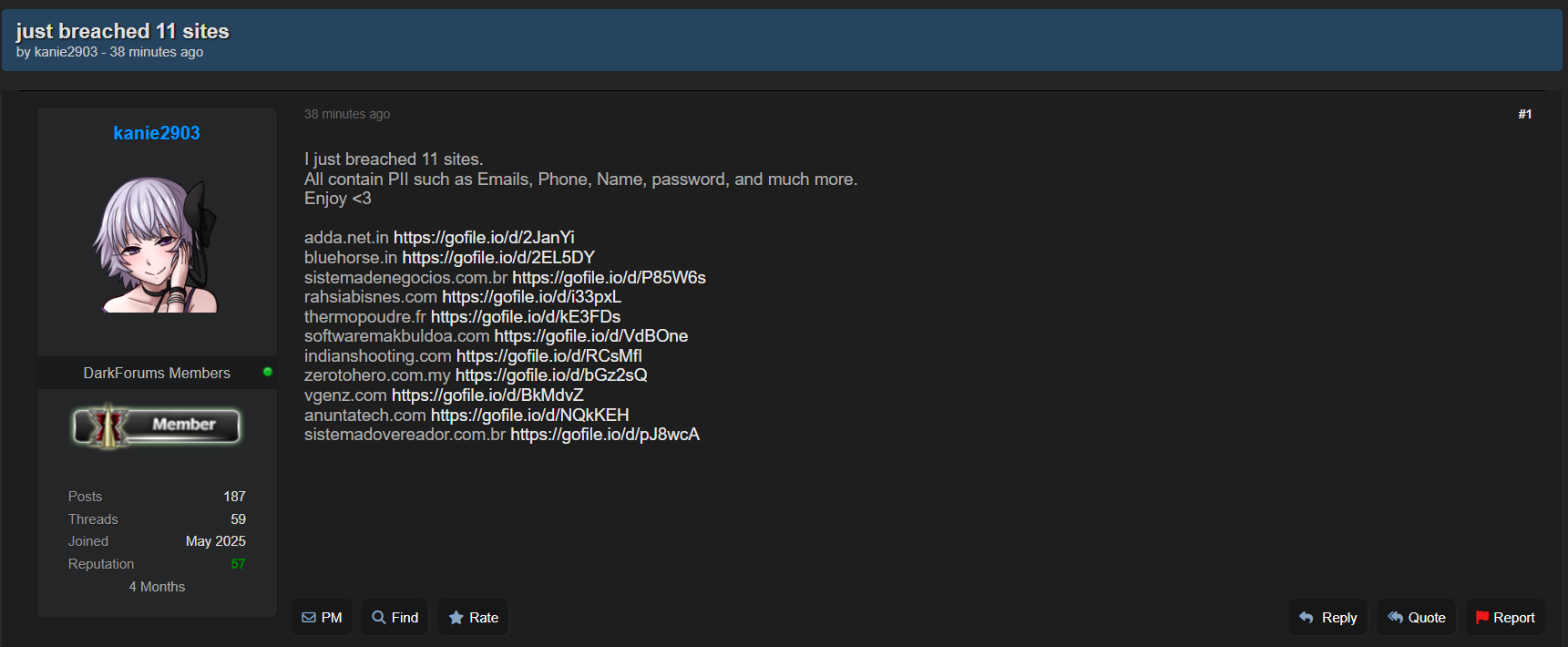Quote this post using the Quote icon

tap(1395, 618)
